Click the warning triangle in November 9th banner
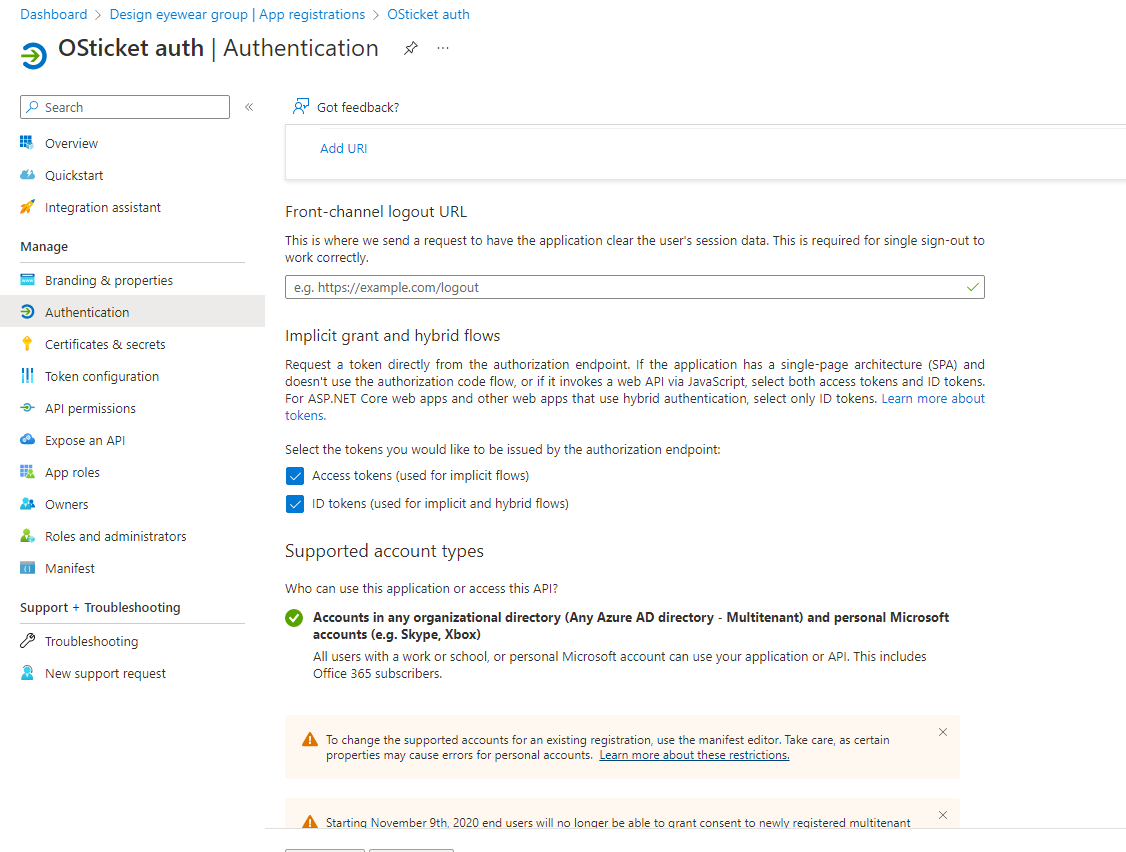Image resolution: width=1126 pixels, height=852 pixels. [310, 821]
